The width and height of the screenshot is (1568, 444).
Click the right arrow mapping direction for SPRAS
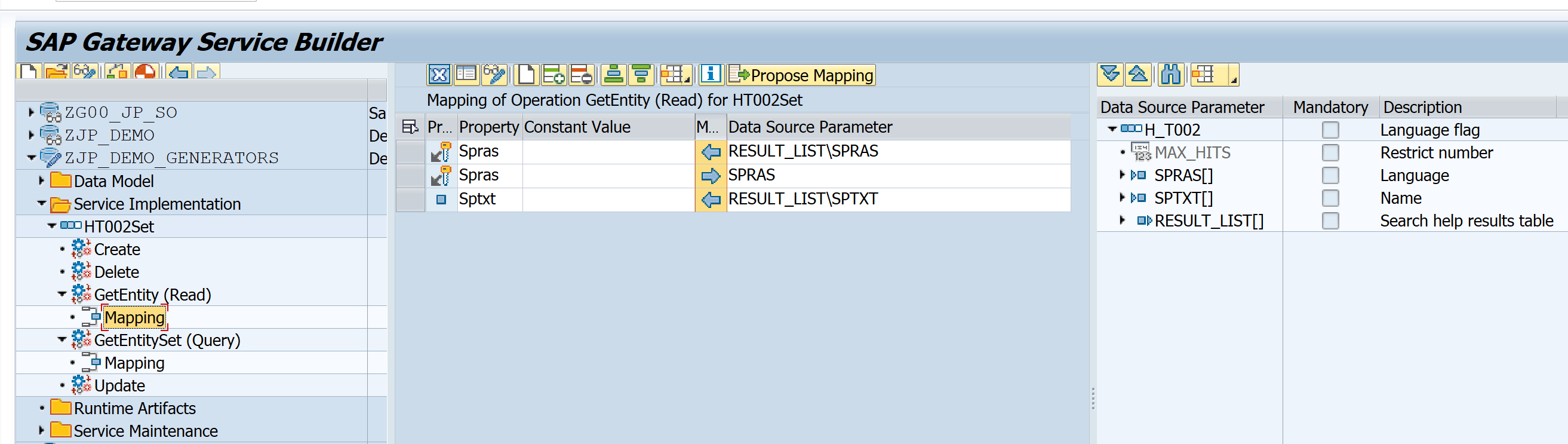click(x=711, y=176)
